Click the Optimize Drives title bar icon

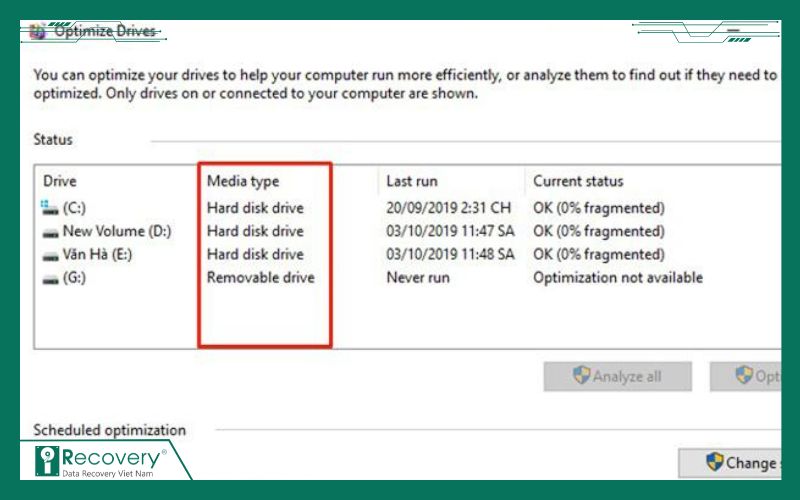(x=37, y=32)
